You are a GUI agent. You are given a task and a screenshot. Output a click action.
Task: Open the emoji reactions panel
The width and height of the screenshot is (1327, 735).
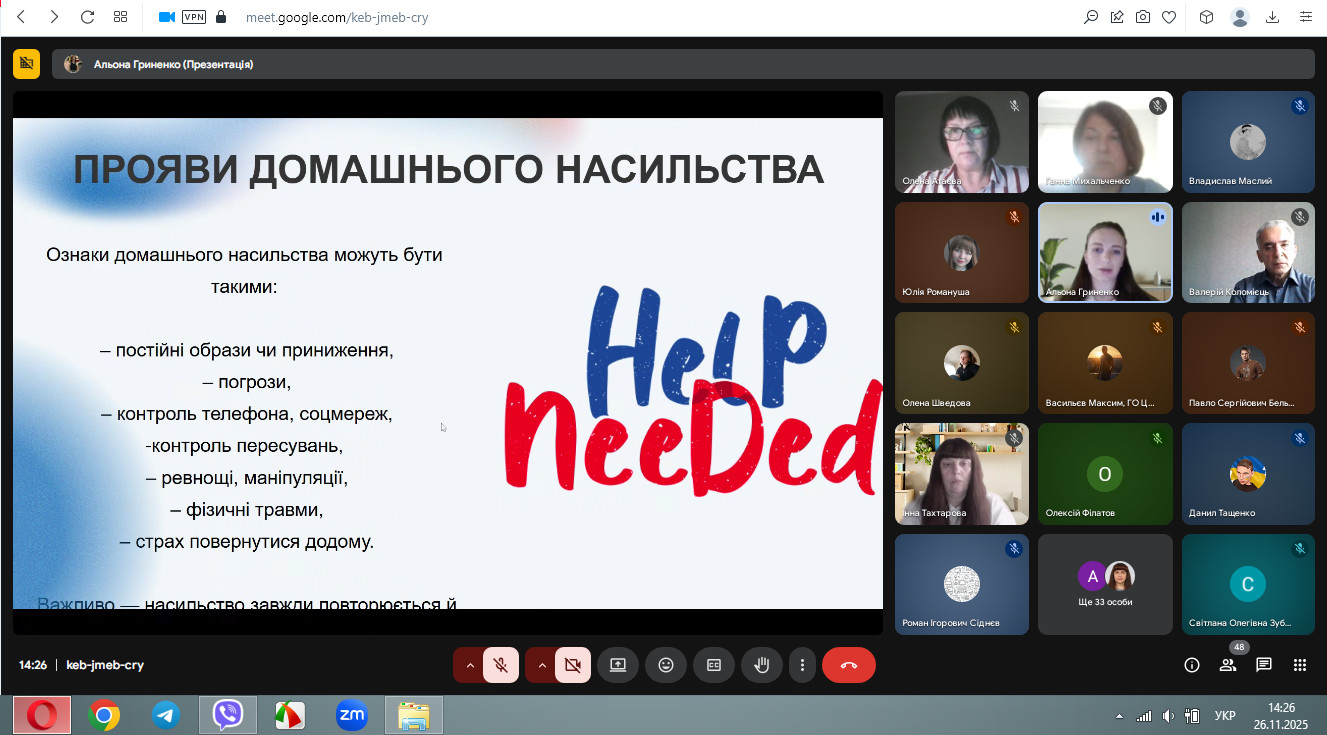(666, 665)
